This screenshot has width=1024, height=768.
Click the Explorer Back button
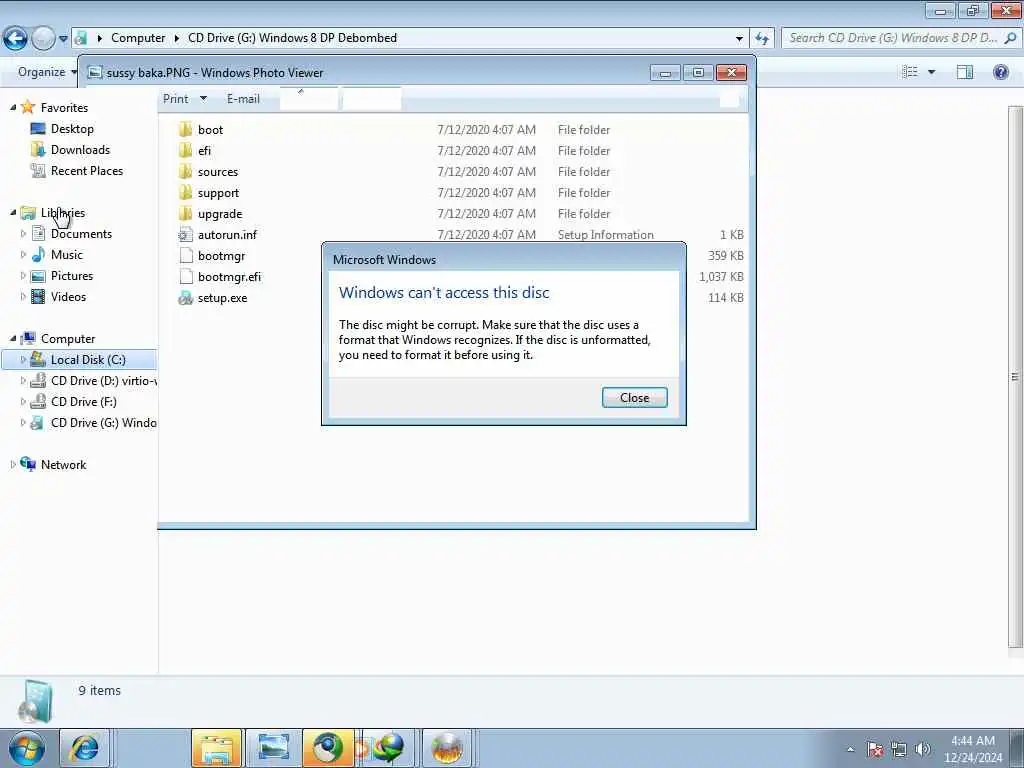click(x=15, y=39)
